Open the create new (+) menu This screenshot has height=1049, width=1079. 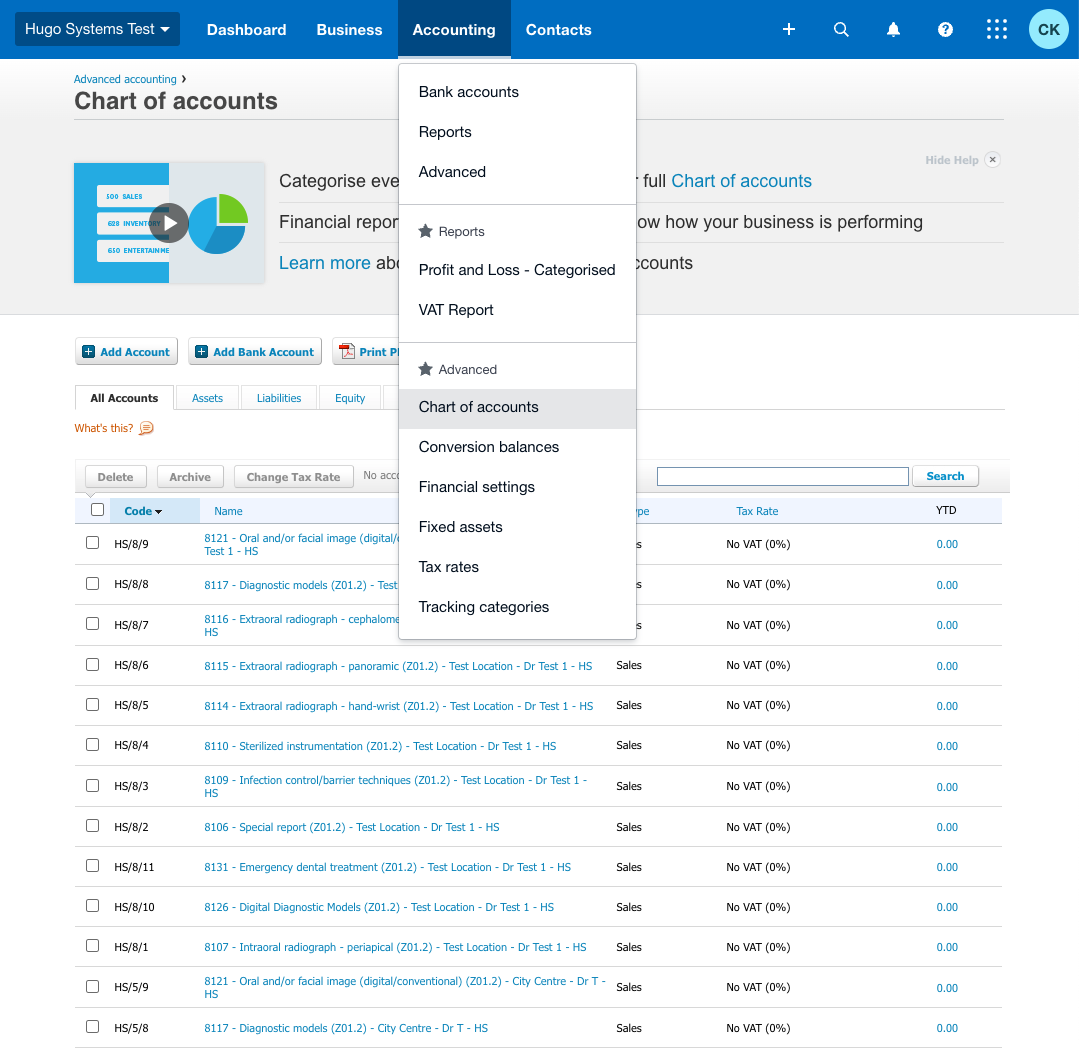[x=789, y=29]
